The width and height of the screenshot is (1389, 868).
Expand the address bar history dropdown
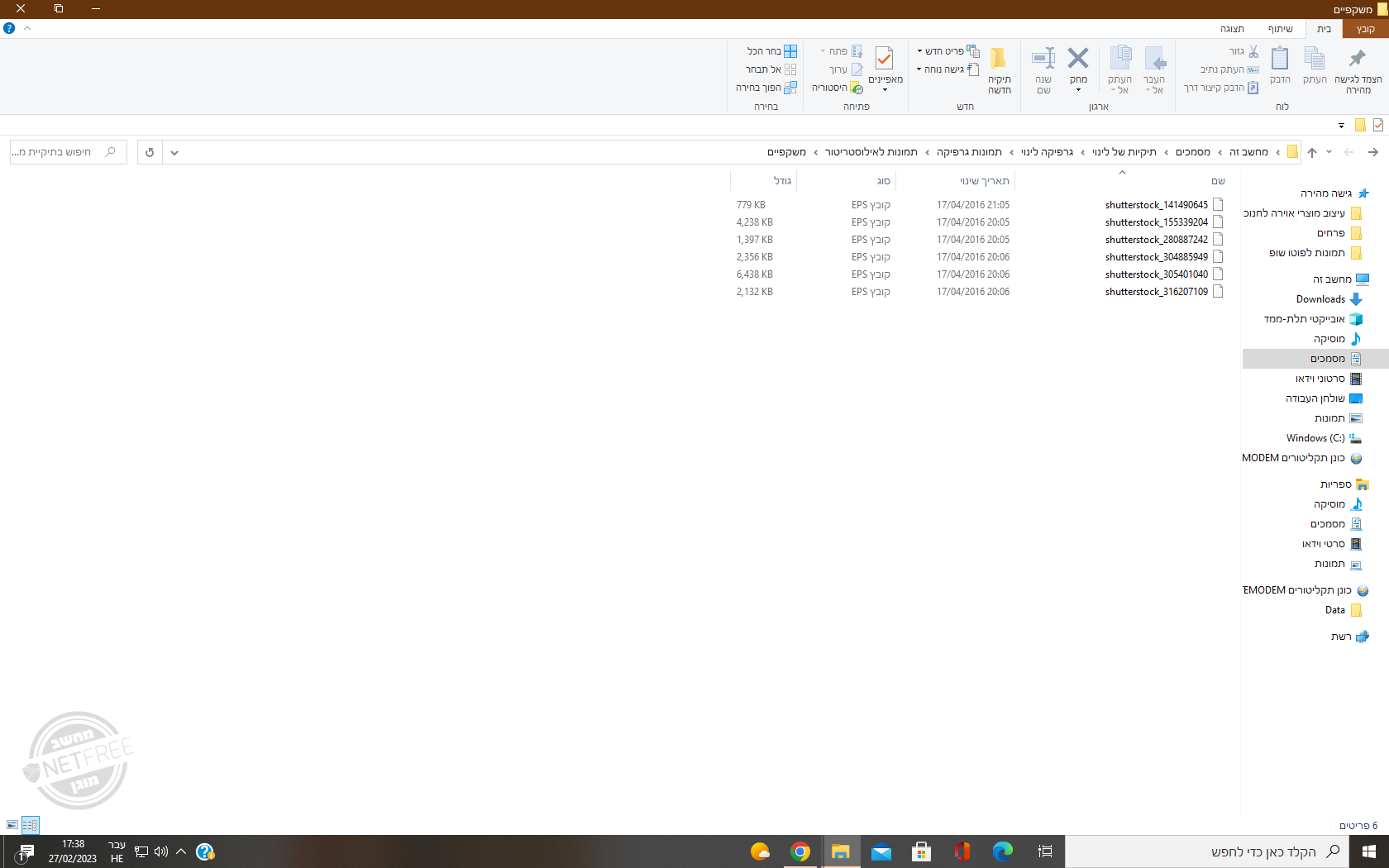click(x=174, y=152)
